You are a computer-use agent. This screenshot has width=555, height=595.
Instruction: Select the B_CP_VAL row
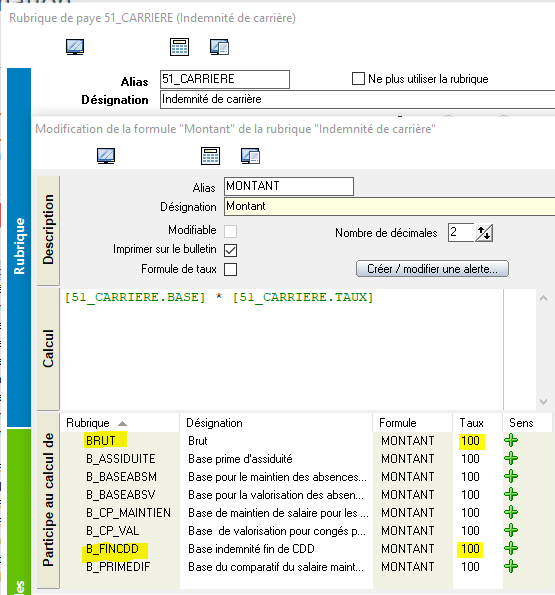coord(306,530)
